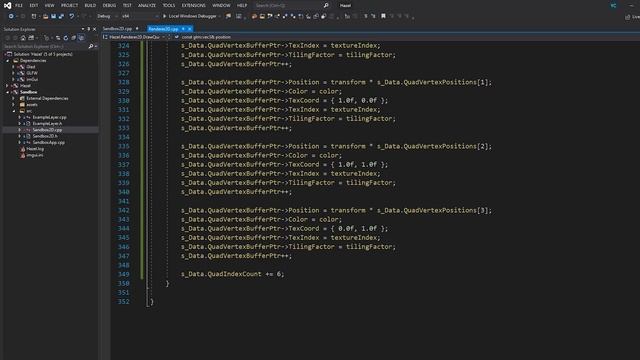Expand the Glad project node

point(13,67)
